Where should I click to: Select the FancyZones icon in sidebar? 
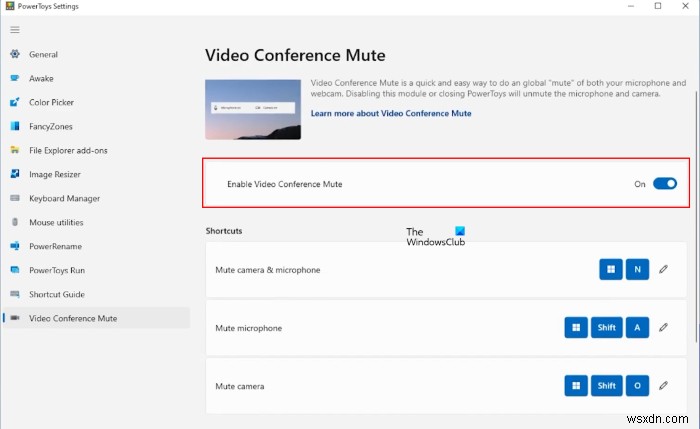click(x=15, y=126)
